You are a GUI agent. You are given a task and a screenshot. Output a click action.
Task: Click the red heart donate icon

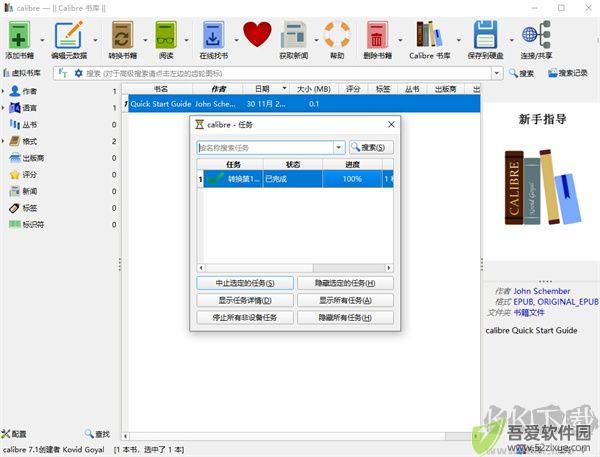[x=257, y=34]
